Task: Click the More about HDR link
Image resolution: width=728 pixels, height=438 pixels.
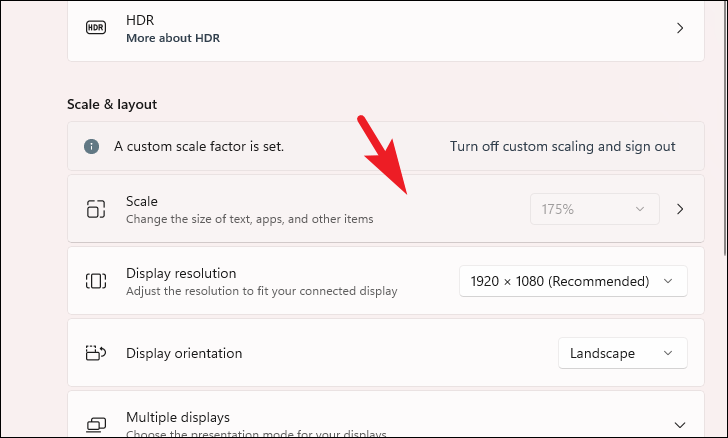Action: (173, 38)
